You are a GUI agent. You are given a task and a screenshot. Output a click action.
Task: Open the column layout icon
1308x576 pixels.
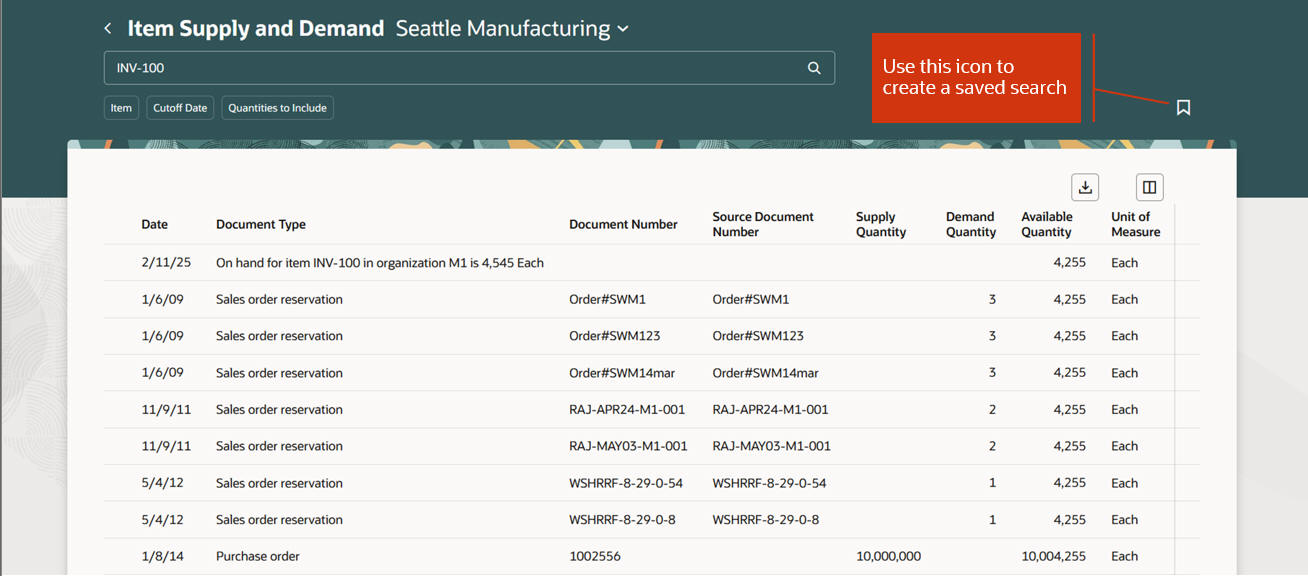pyautogui.click(x=1149, y=187)
